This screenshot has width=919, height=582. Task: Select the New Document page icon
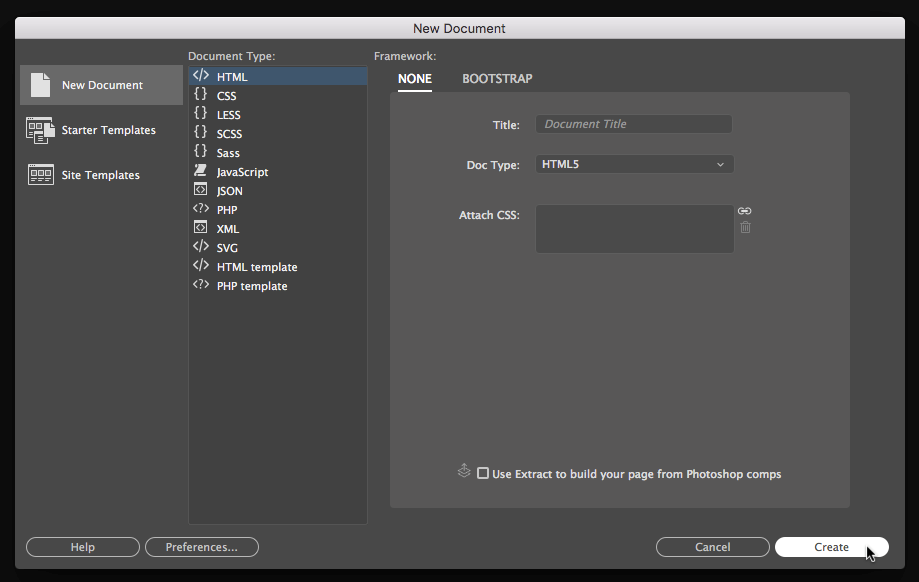click(x=40, y=85)
